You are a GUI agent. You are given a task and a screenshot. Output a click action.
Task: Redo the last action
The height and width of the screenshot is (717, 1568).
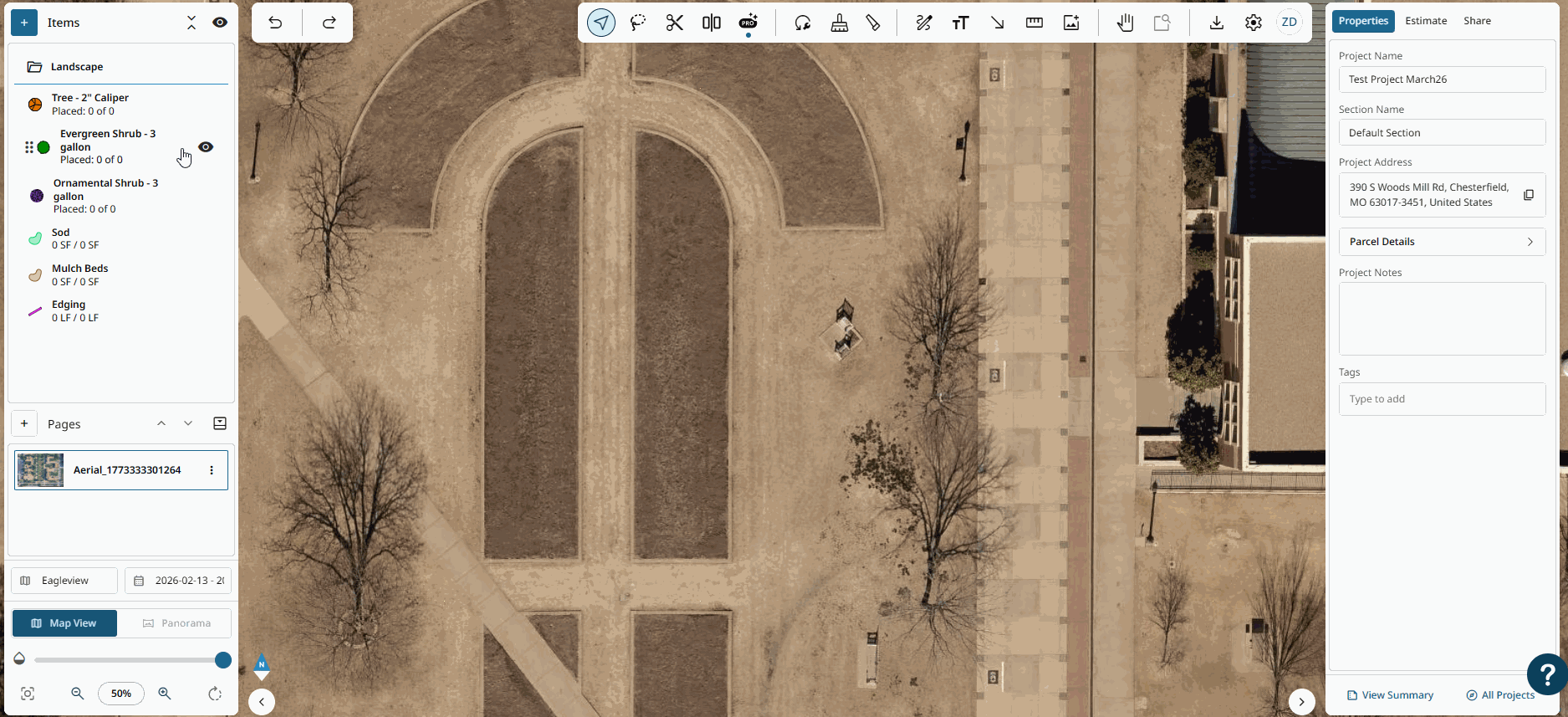[329, 23]
